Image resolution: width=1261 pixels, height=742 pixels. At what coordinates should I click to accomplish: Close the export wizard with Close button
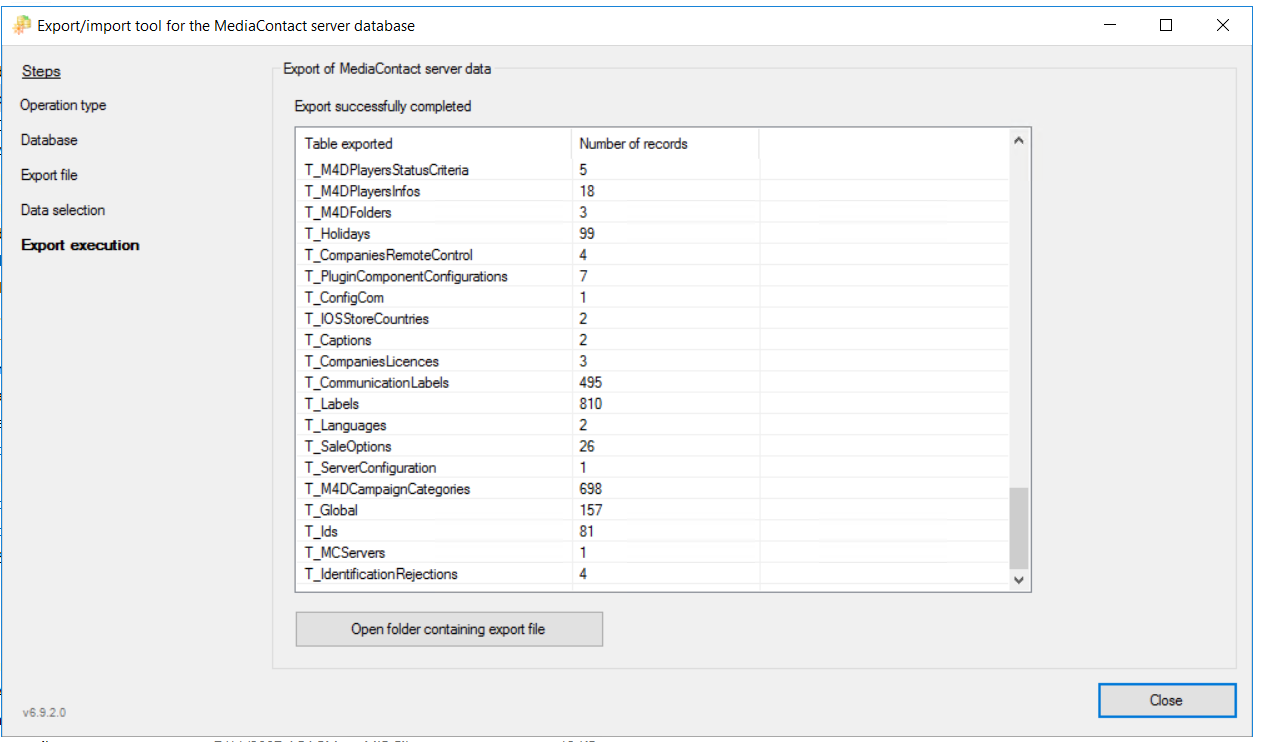tap(1167, 700)
